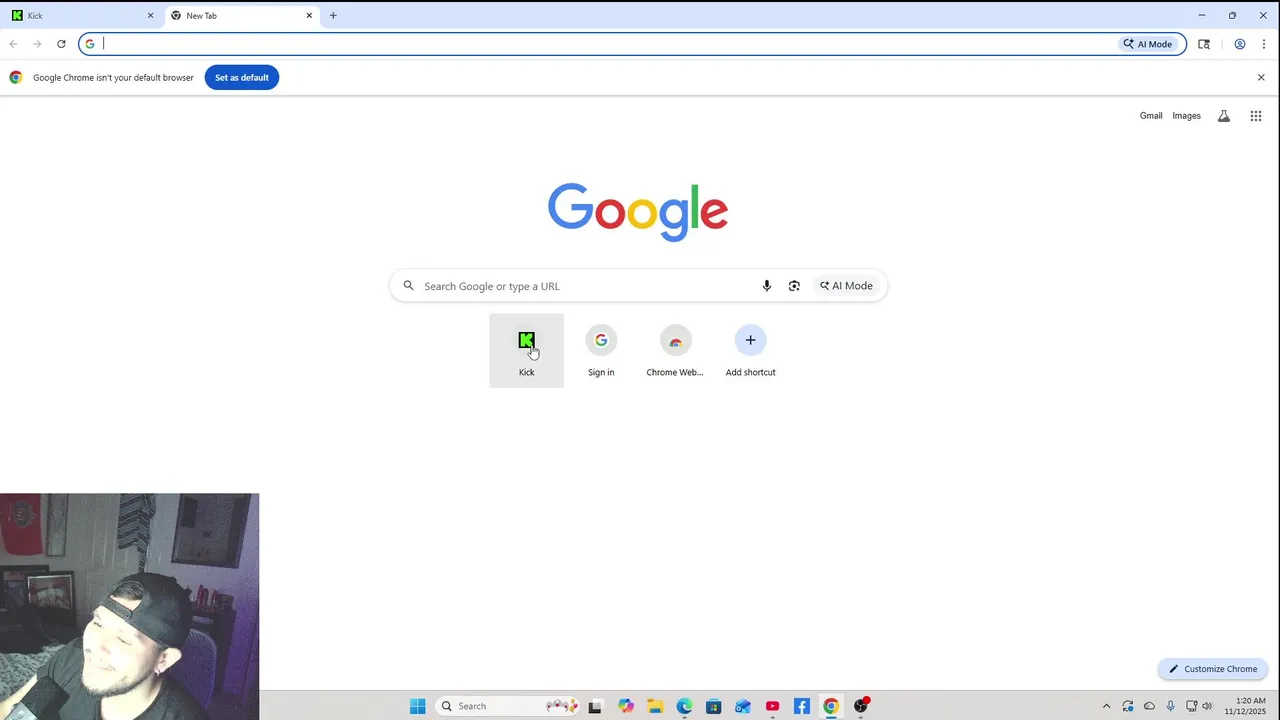The width and height of the screenshot is (1280, 720).
Task: Click the Chrome taskbar icon
Action: tap(830, 706)
